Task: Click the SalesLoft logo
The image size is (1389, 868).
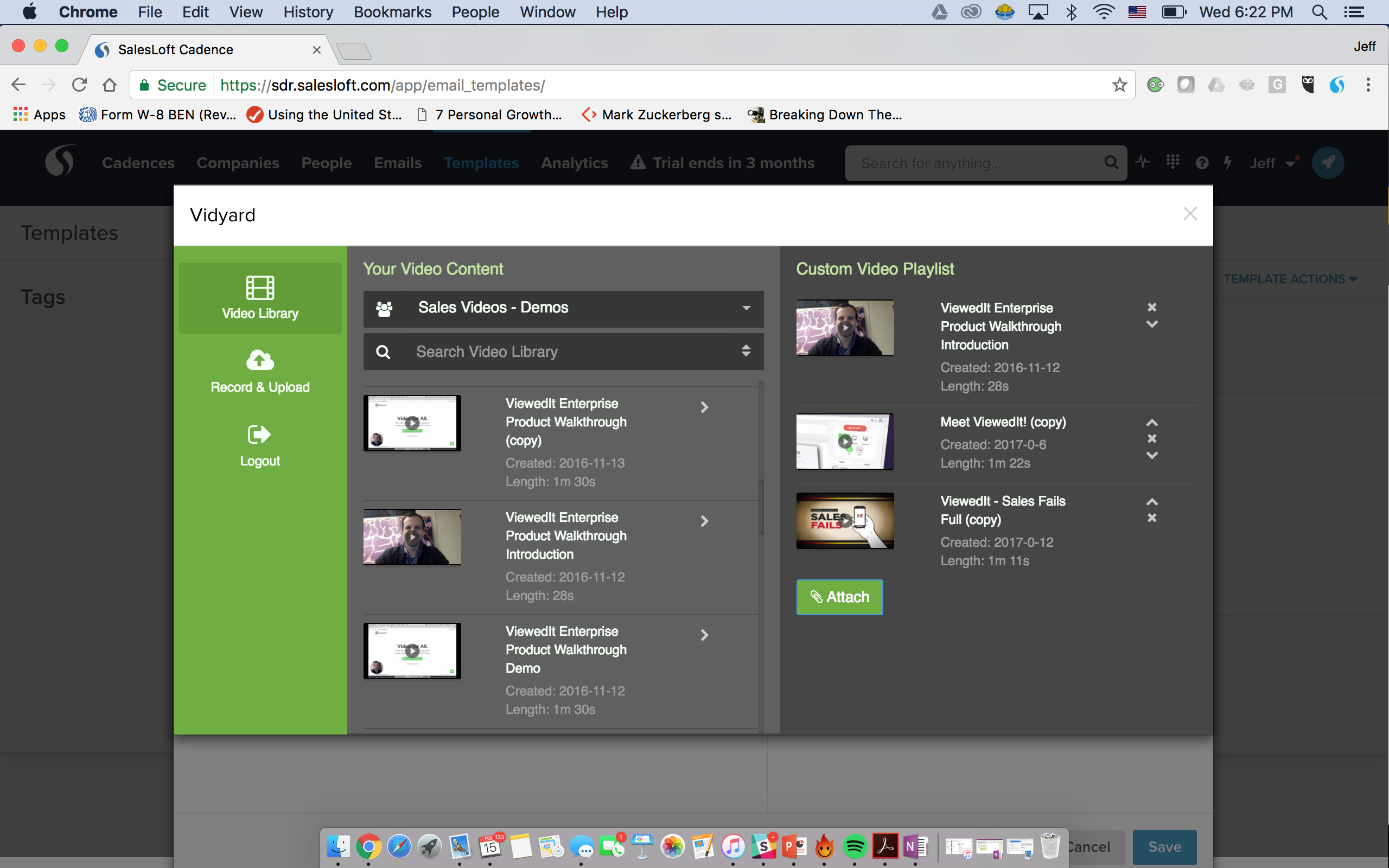Action: (60, 161)
